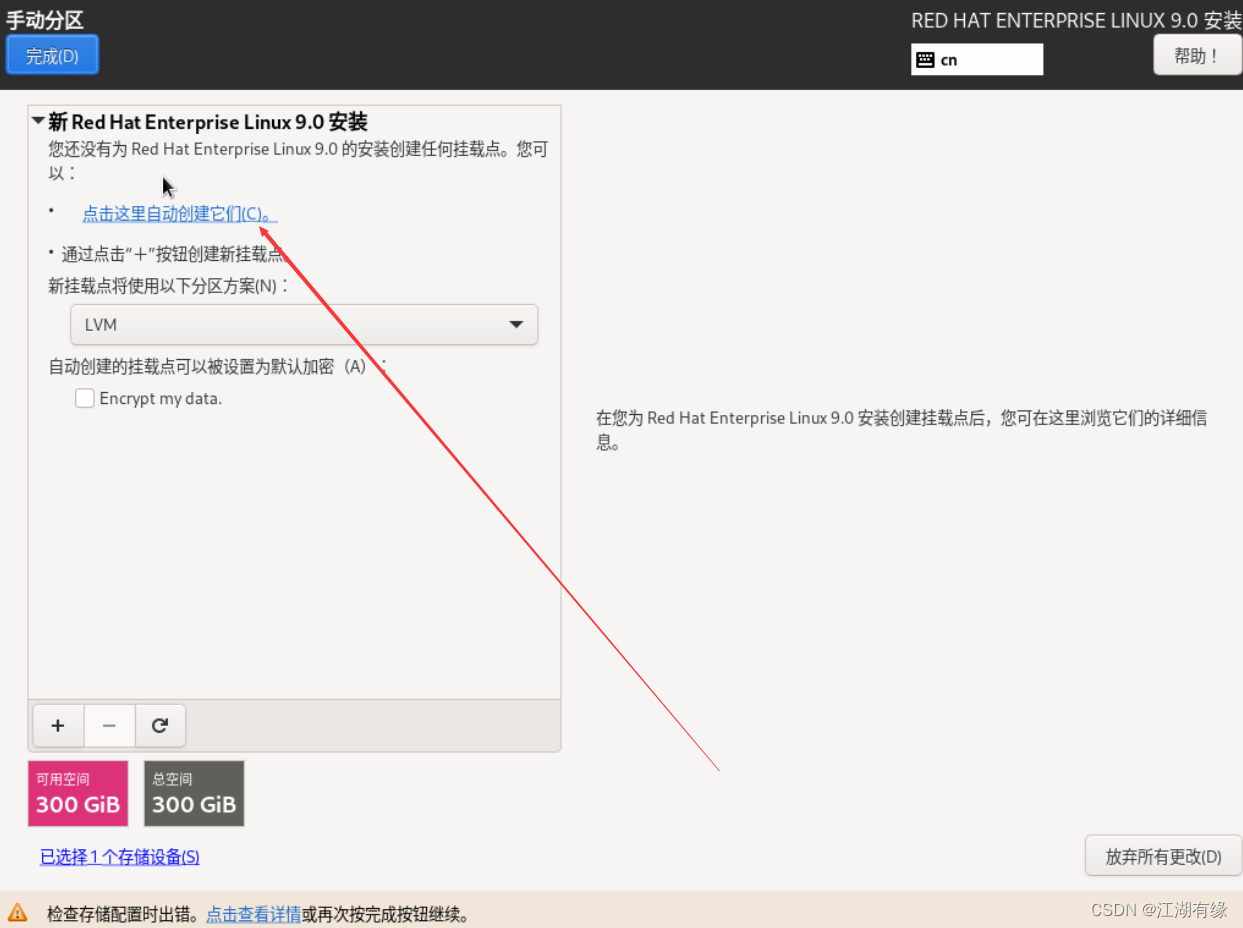
Task: Click the 通过点击"+"按钮创建新挂载点 text
Action: click(x=172, y=254)
